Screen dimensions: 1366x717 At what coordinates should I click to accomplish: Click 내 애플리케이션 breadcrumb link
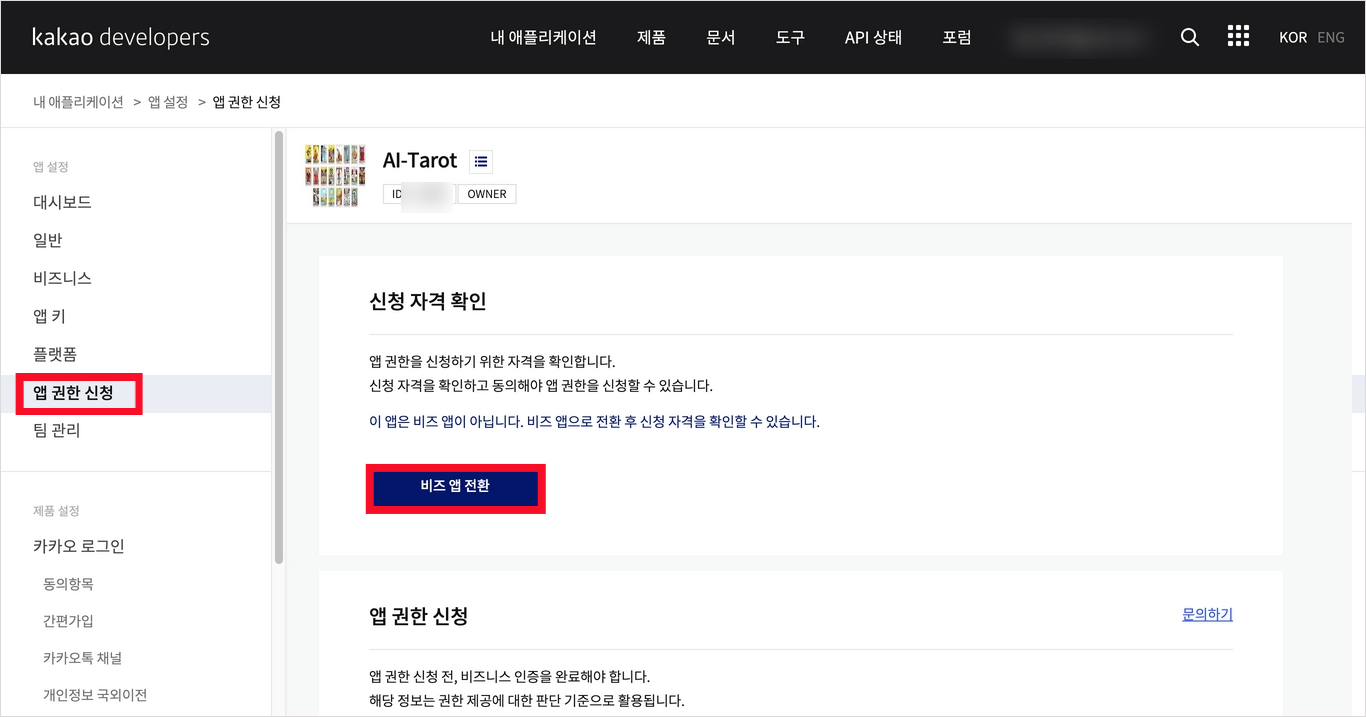[x=78, y=102]
